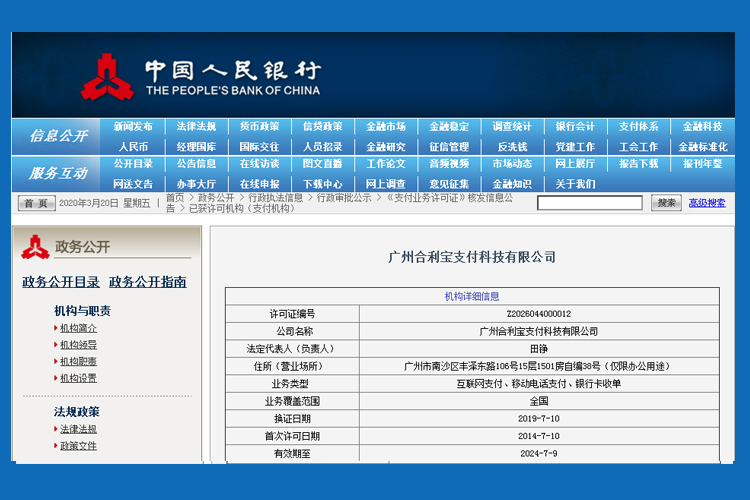
Task: Open 下载中心 under 服务互动
Action: pyautogui.click(x=322, y=184)
